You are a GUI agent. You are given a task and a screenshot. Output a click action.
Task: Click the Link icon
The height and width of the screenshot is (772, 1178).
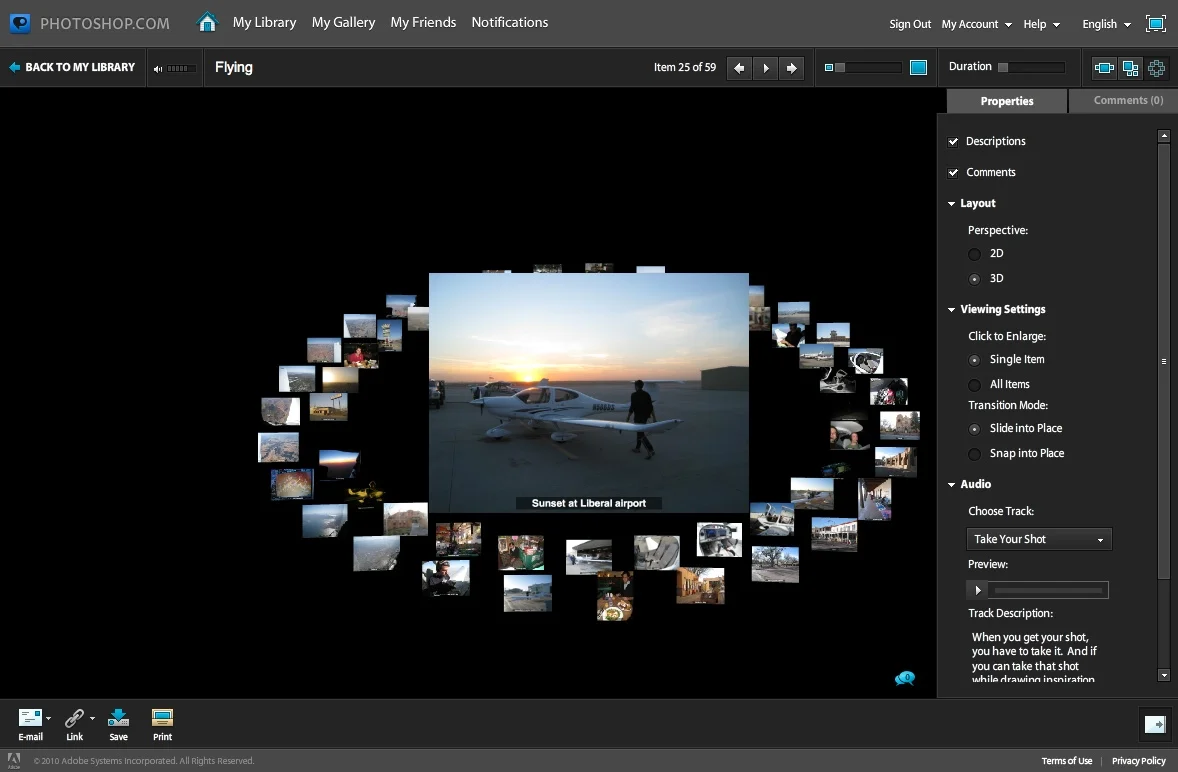point(74,718)
